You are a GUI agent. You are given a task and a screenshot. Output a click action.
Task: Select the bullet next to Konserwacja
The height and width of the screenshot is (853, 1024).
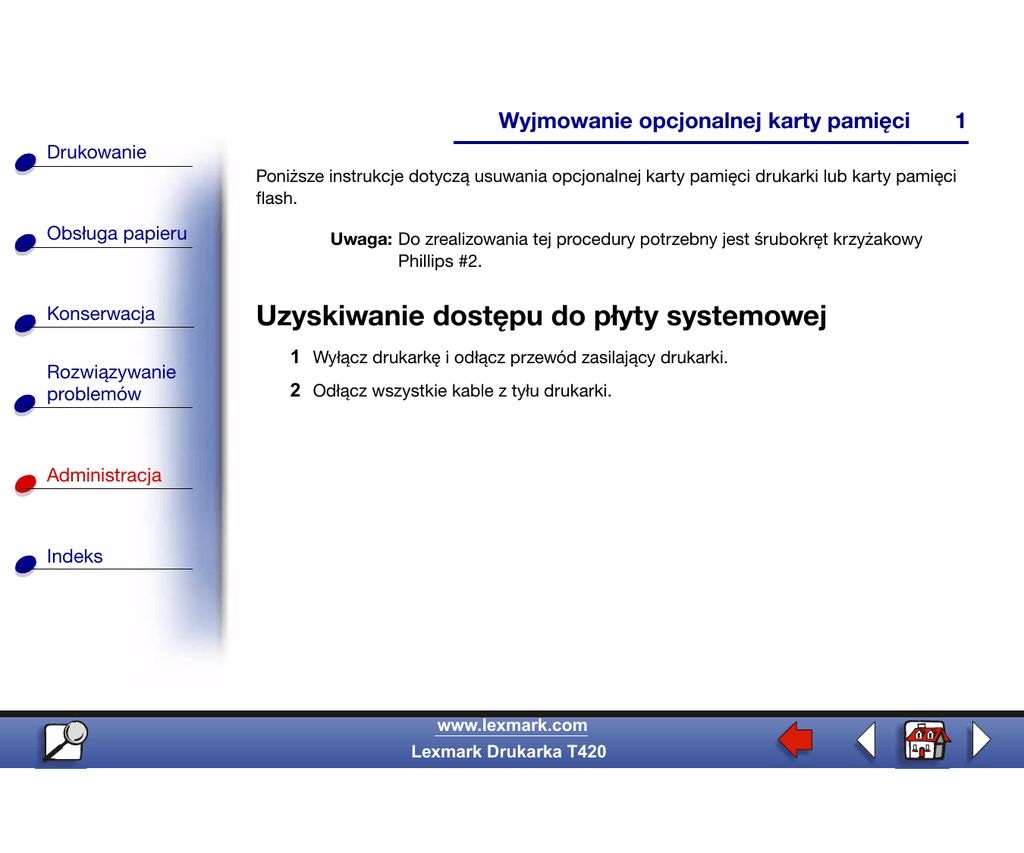(26, 324)
